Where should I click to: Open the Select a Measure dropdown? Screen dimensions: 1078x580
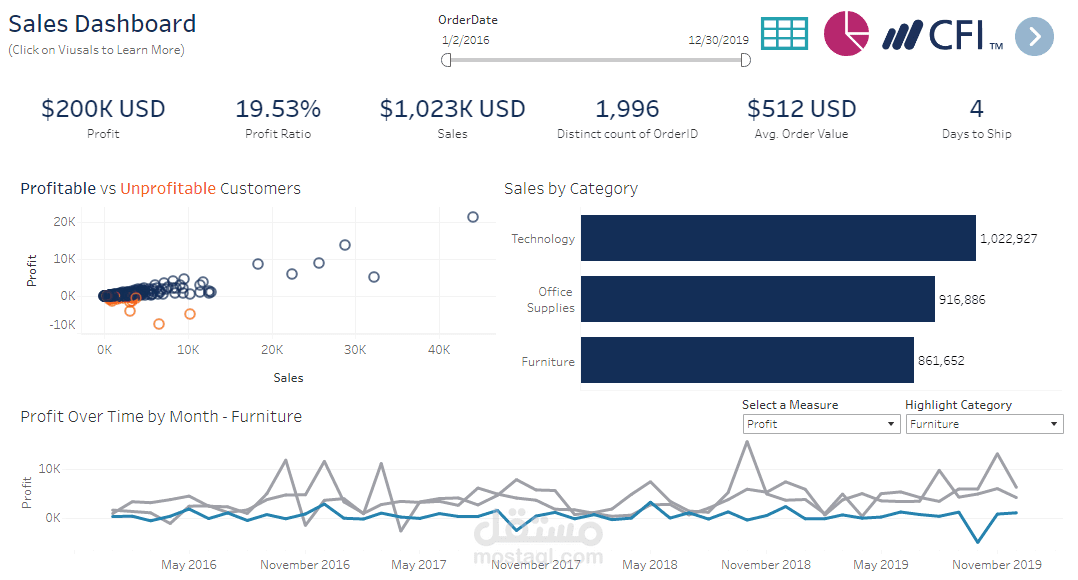pyautogui.click(x=821, y=423)
